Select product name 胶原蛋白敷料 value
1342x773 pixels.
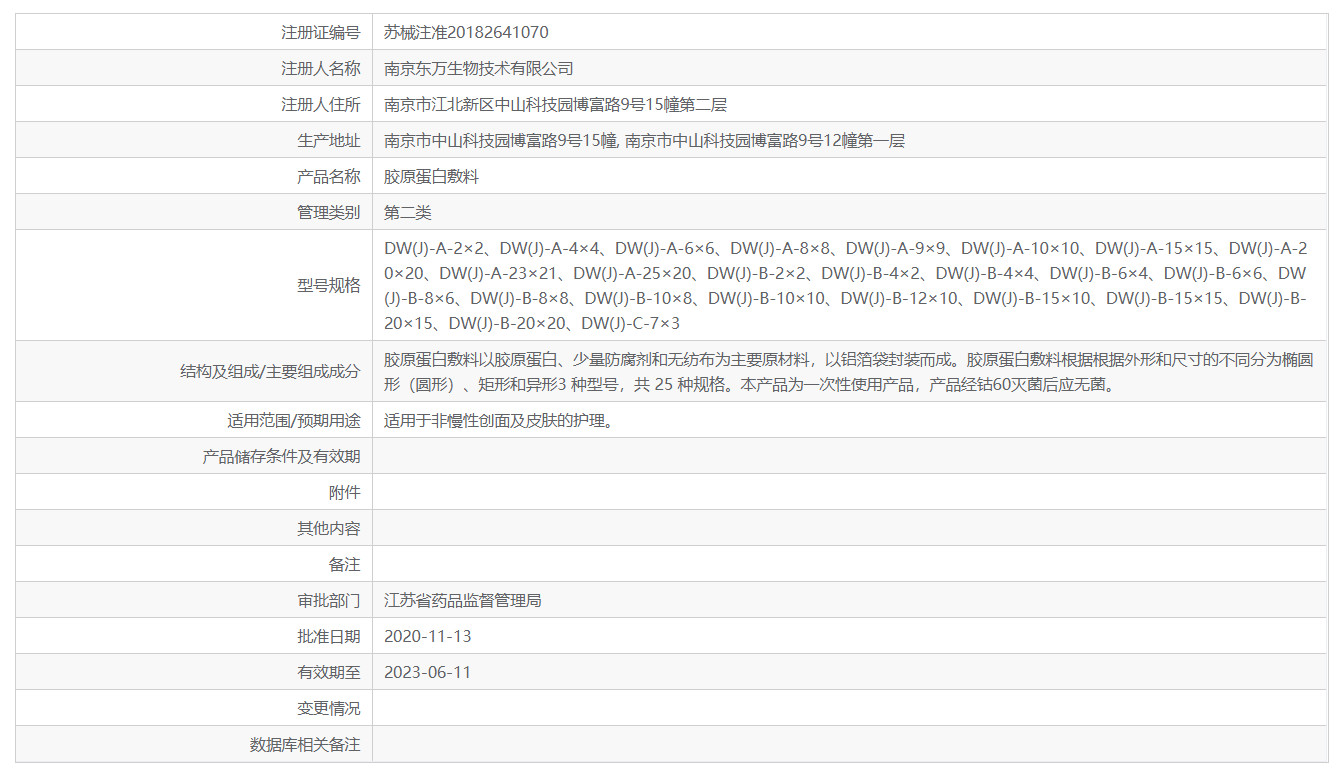432,176
